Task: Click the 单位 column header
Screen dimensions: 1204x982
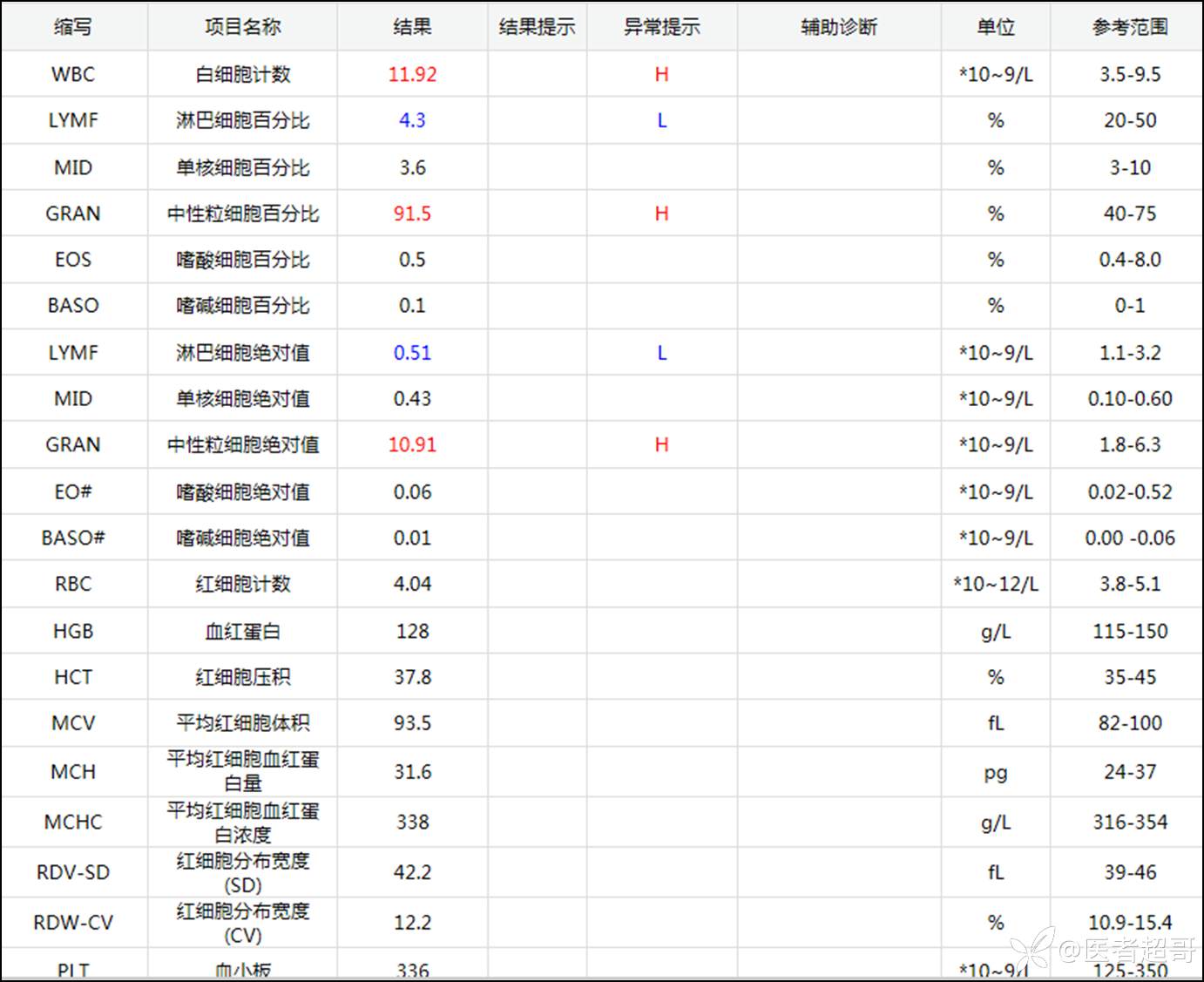Action: coord(995,27)
